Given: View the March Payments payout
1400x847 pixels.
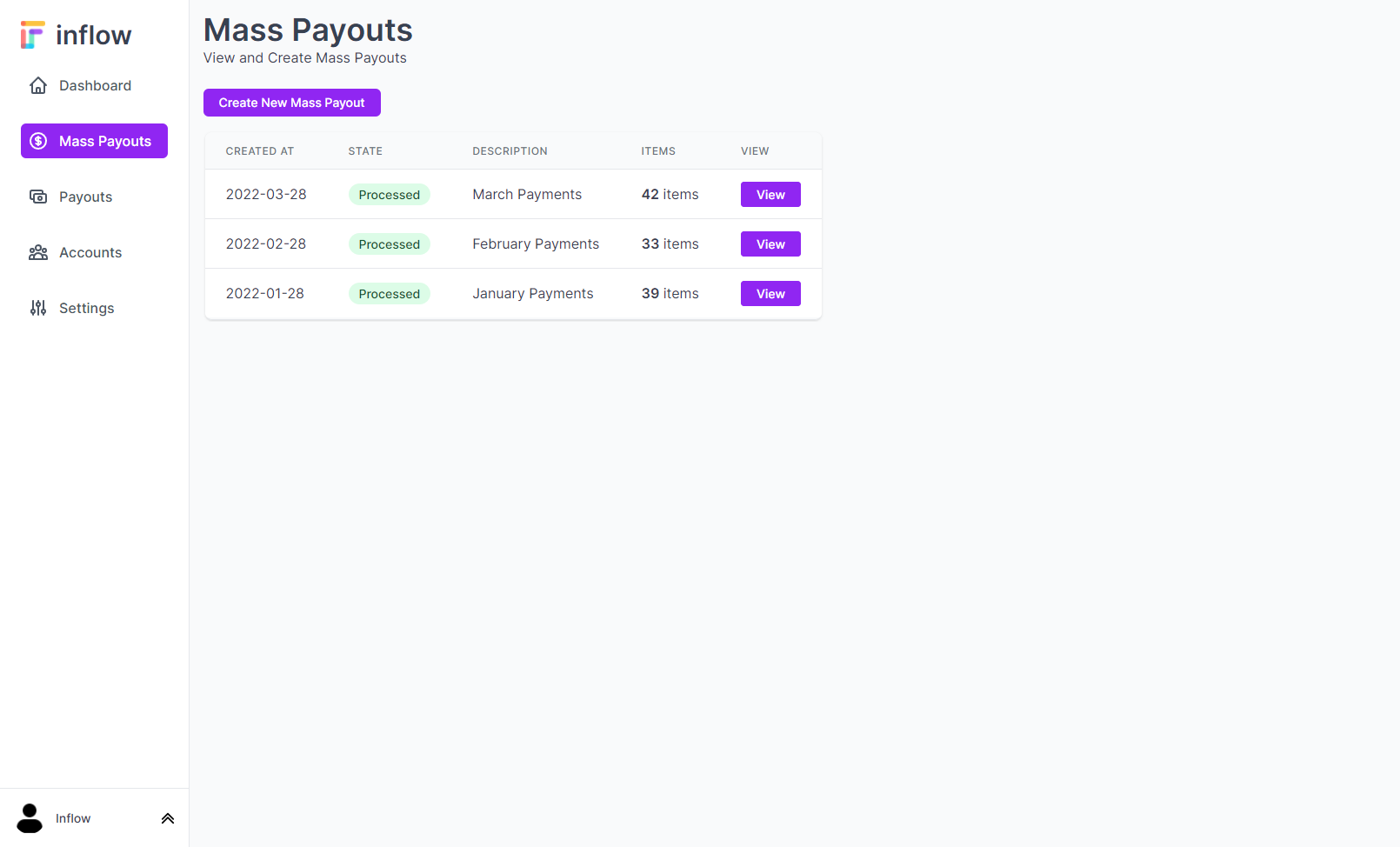Looking at the screenshot, I should pyautogui.click(x=770, y=195).
